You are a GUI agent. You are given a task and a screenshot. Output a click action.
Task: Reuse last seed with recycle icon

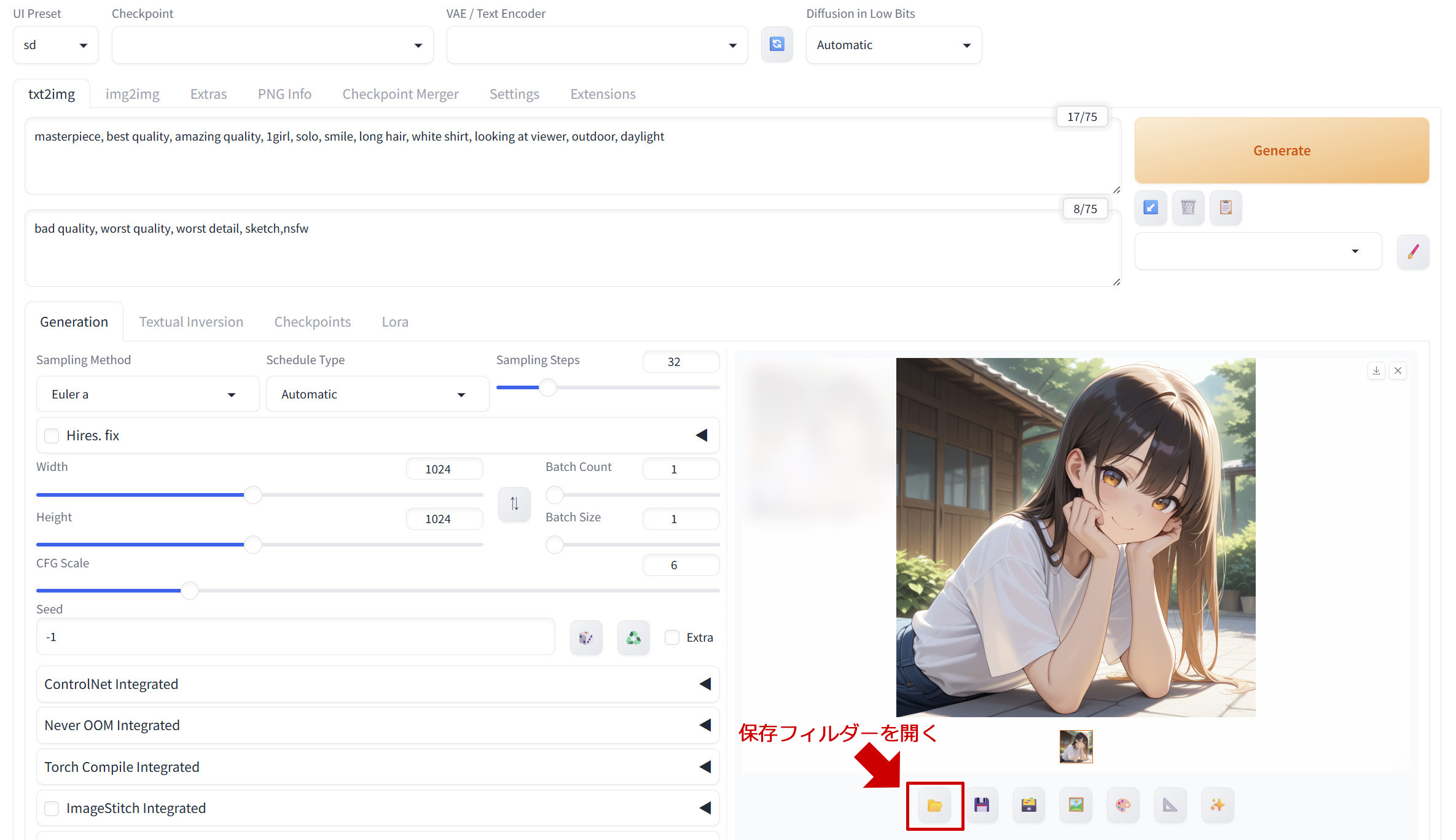coord(633,638)
